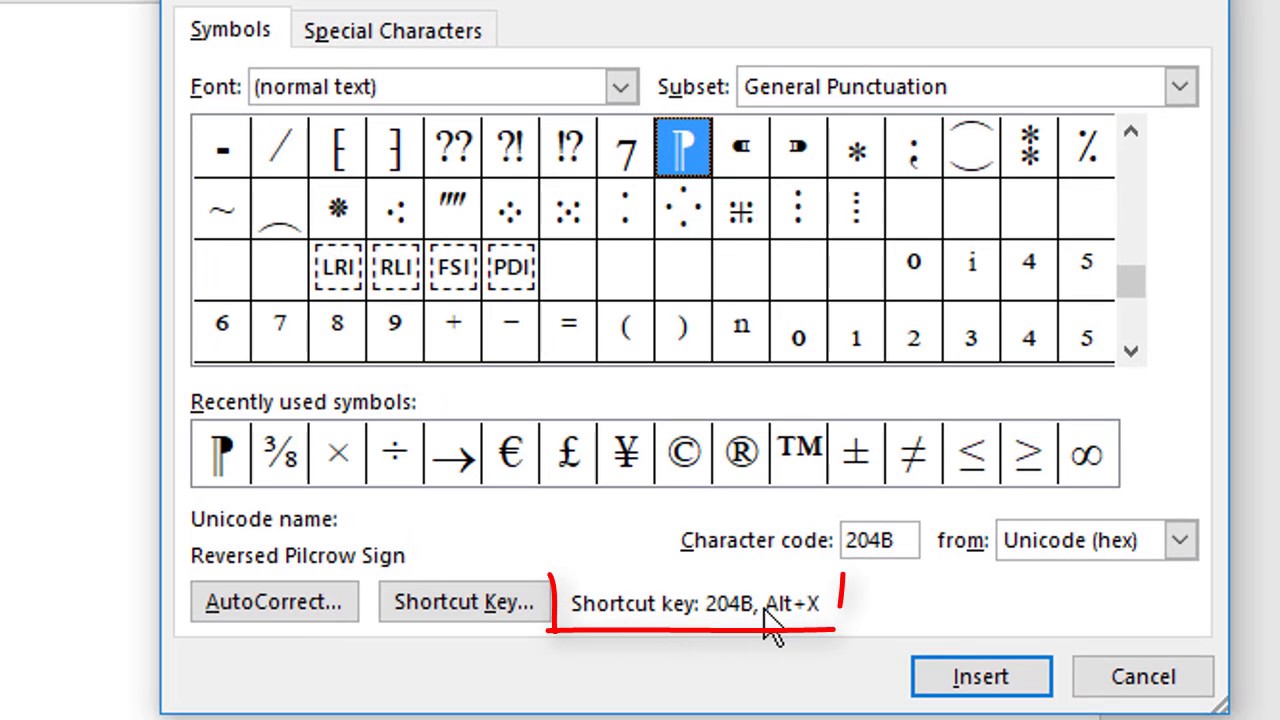
Task: Open the from Unicode (hex) dropdown
Action: (1180, 540)
